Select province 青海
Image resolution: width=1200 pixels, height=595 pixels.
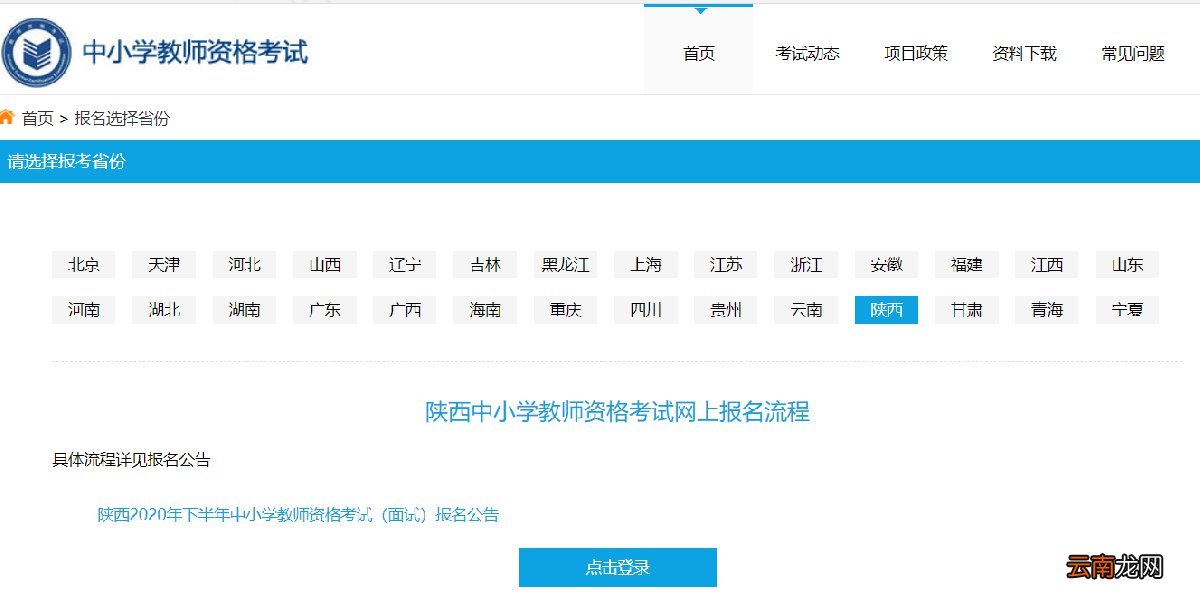pyautogui.click(x=1047, y=310)
